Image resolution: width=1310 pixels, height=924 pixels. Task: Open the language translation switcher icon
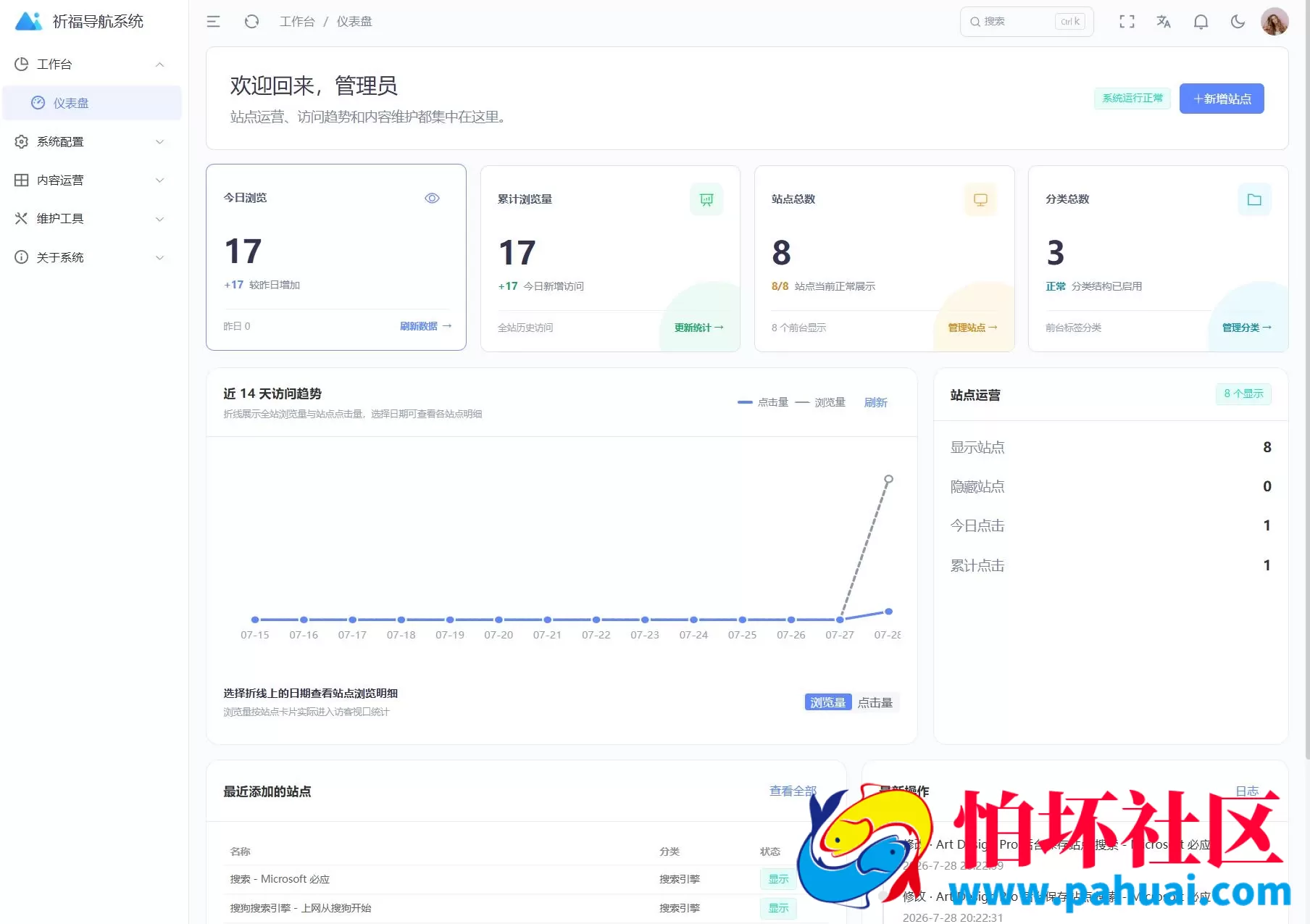point(1164,22)
